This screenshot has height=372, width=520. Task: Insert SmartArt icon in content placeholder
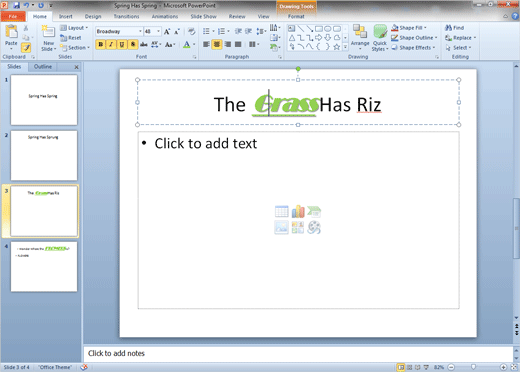[x=314, y=212]
